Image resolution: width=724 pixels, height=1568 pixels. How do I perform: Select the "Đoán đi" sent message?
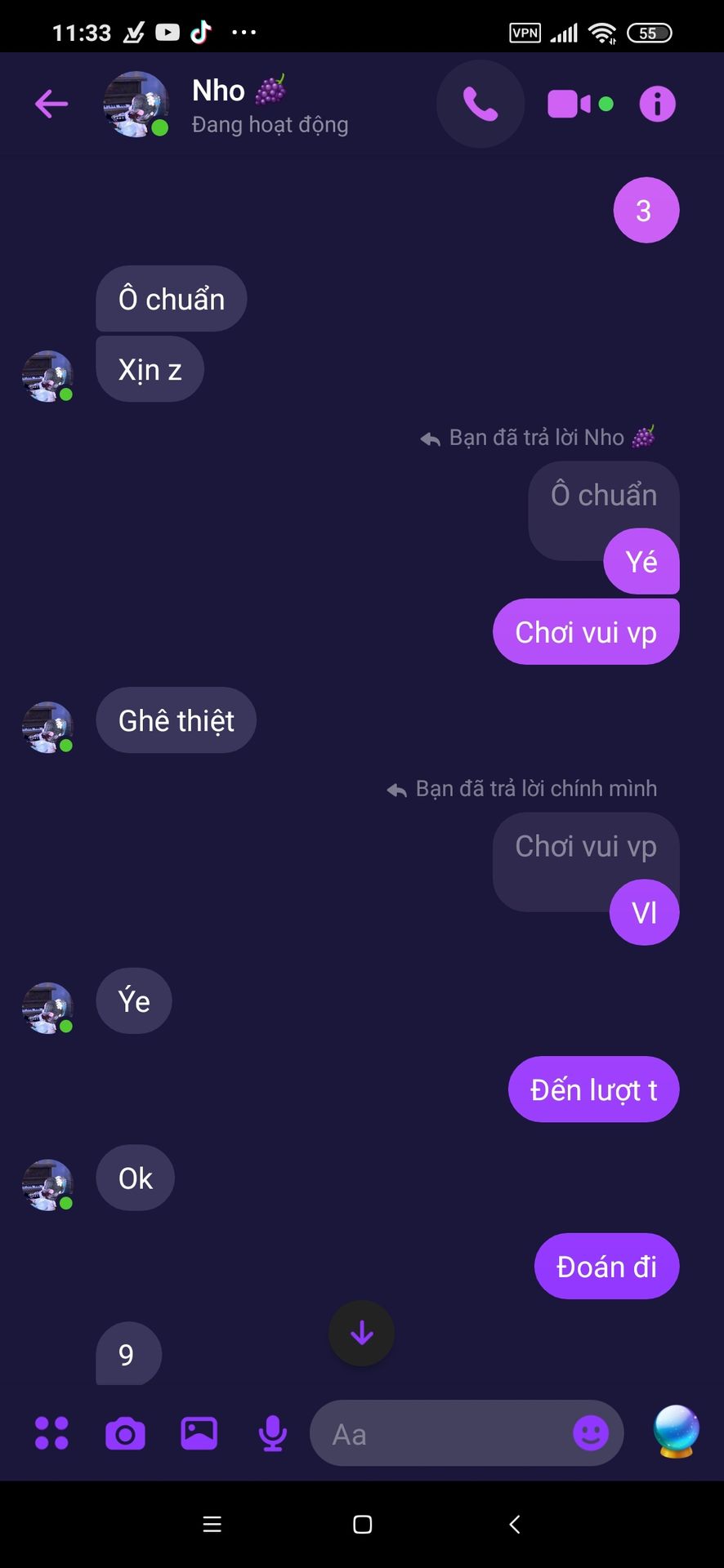(x=606, y=1267)
